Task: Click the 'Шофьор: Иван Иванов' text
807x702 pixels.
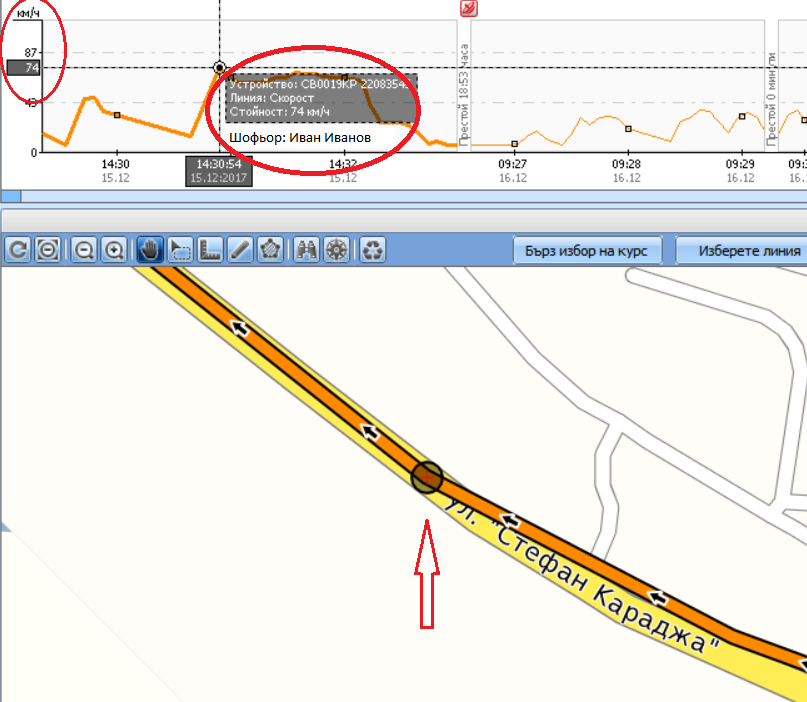Action: pos(300,137)
